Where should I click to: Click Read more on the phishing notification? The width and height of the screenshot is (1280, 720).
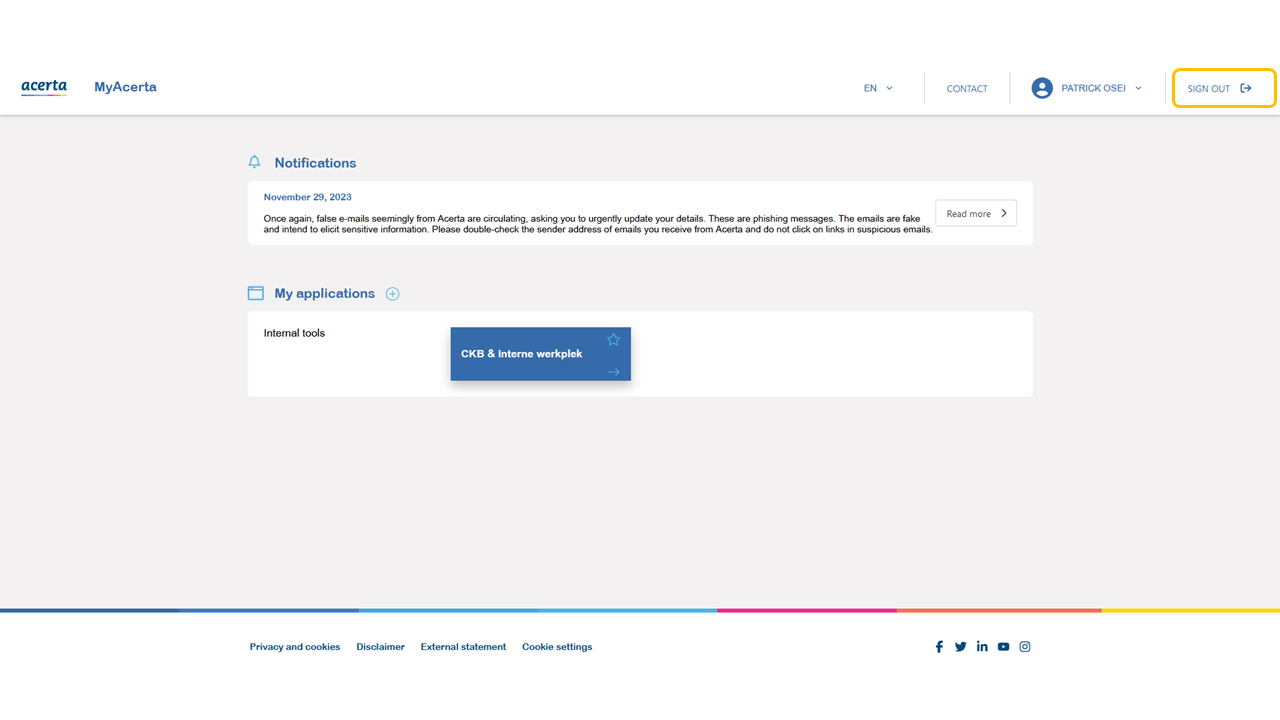[x=976, y=213]
